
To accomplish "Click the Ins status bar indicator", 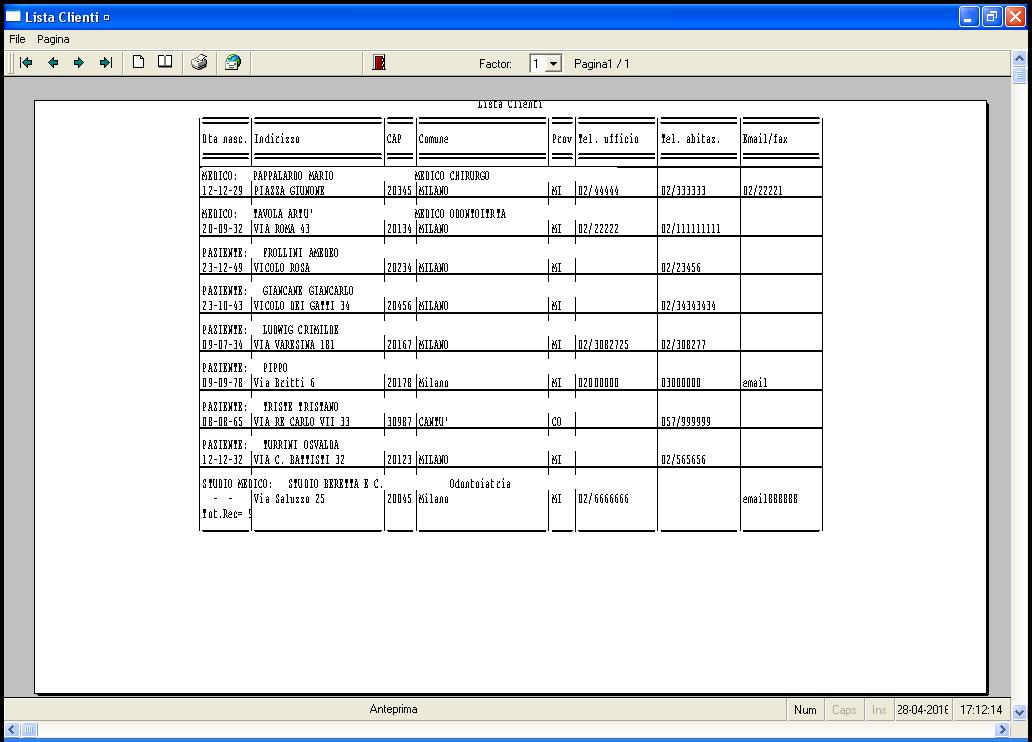I will [879, 710].
